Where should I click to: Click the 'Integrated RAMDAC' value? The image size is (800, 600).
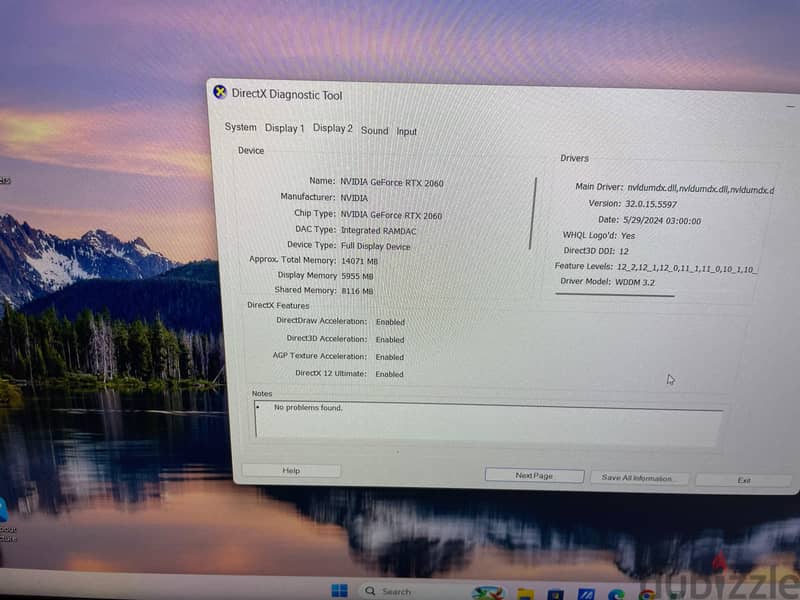coord(378,231)
